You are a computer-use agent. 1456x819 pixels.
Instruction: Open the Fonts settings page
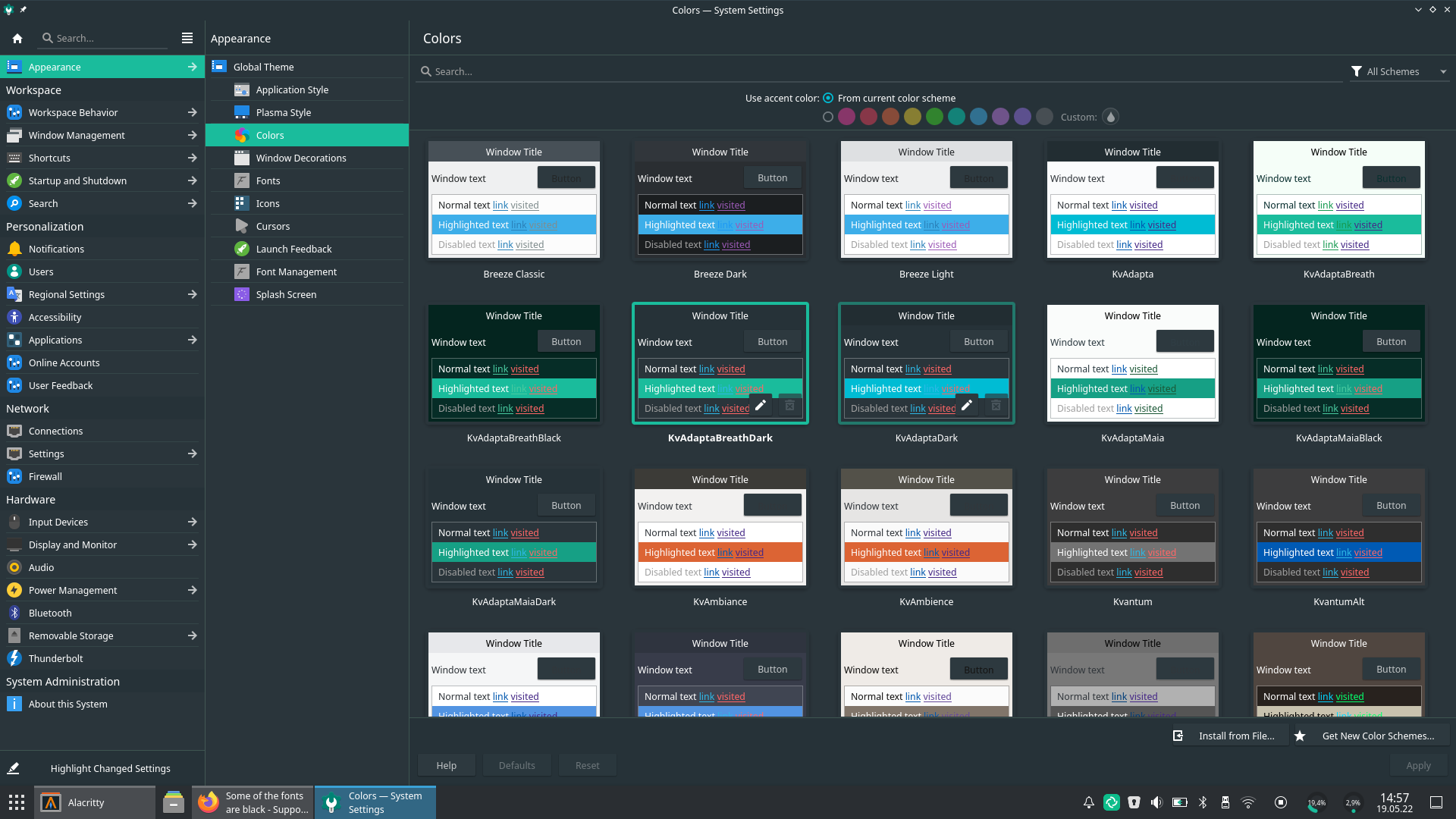click(x=307, y=180)
